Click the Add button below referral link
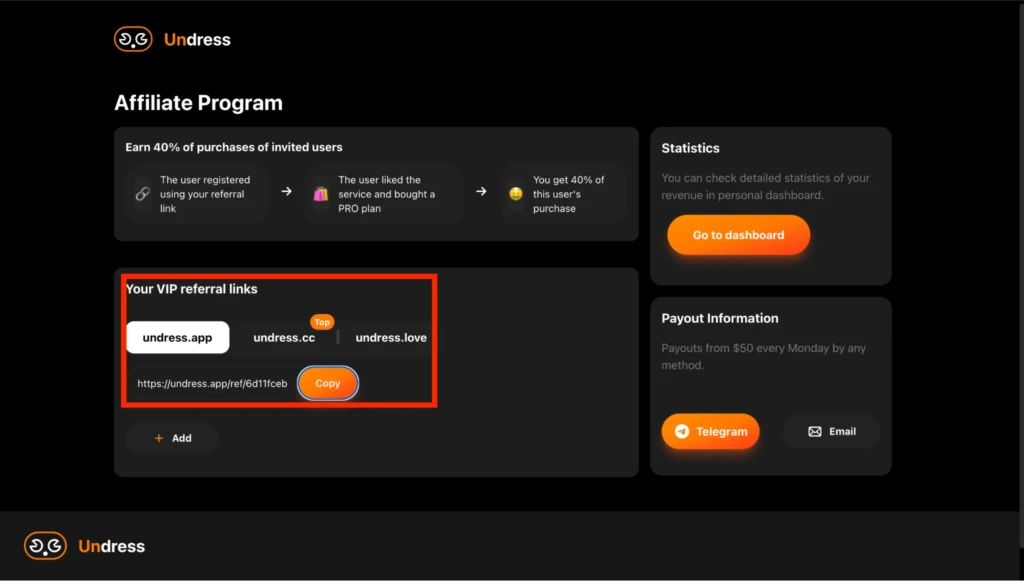Screen dimensions: 1024x581 172,438
